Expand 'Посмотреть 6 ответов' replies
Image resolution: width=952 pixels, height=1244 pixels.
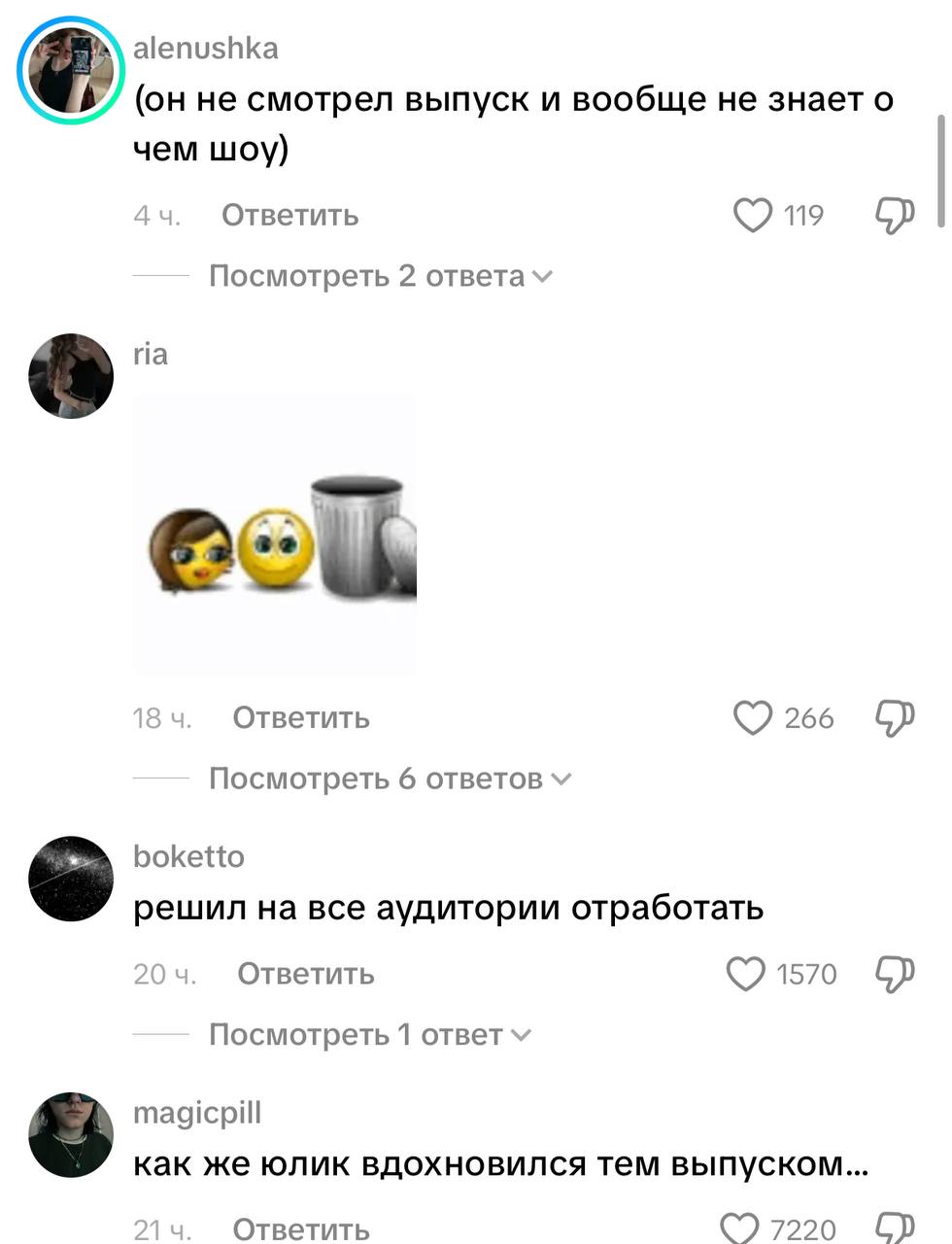[391, 778]
